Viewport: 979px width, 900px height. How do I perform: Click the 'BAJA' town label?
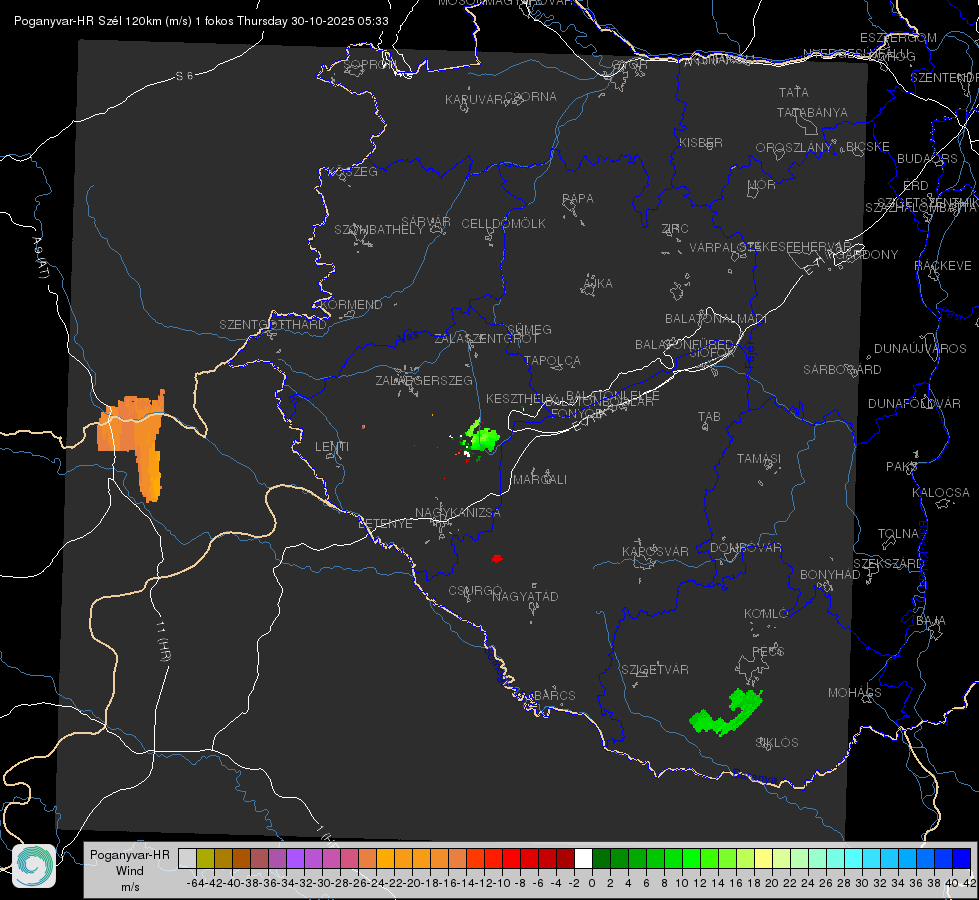931,621
